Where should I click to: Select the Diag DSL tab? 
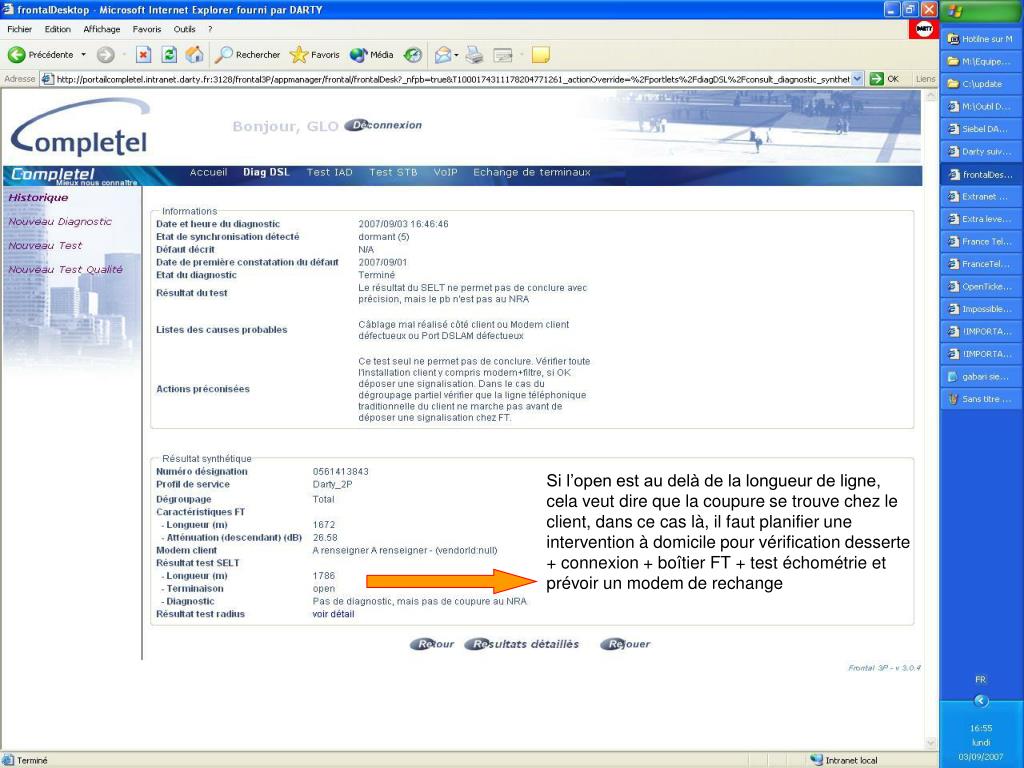(266, 172)
